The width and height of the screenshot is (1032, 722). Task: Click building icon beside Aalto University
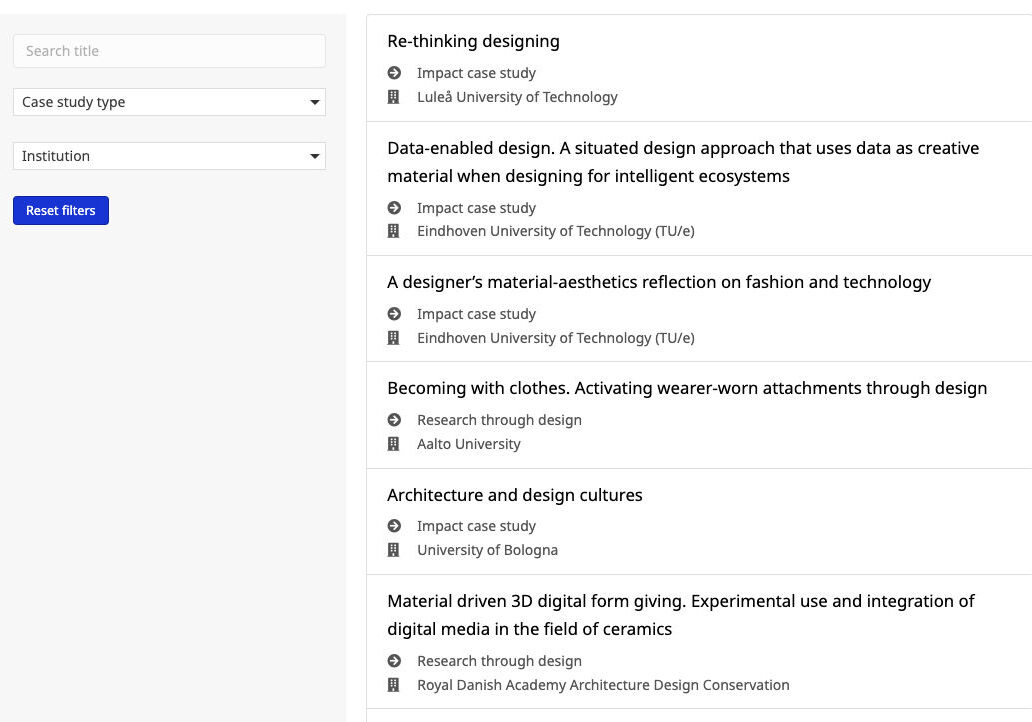coord(394,444)
